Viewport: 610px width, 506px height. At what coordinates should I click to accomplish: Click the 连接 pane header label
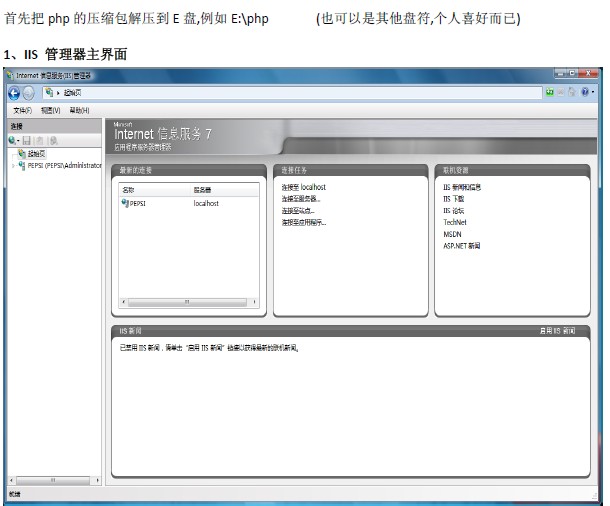pos(16,126)
